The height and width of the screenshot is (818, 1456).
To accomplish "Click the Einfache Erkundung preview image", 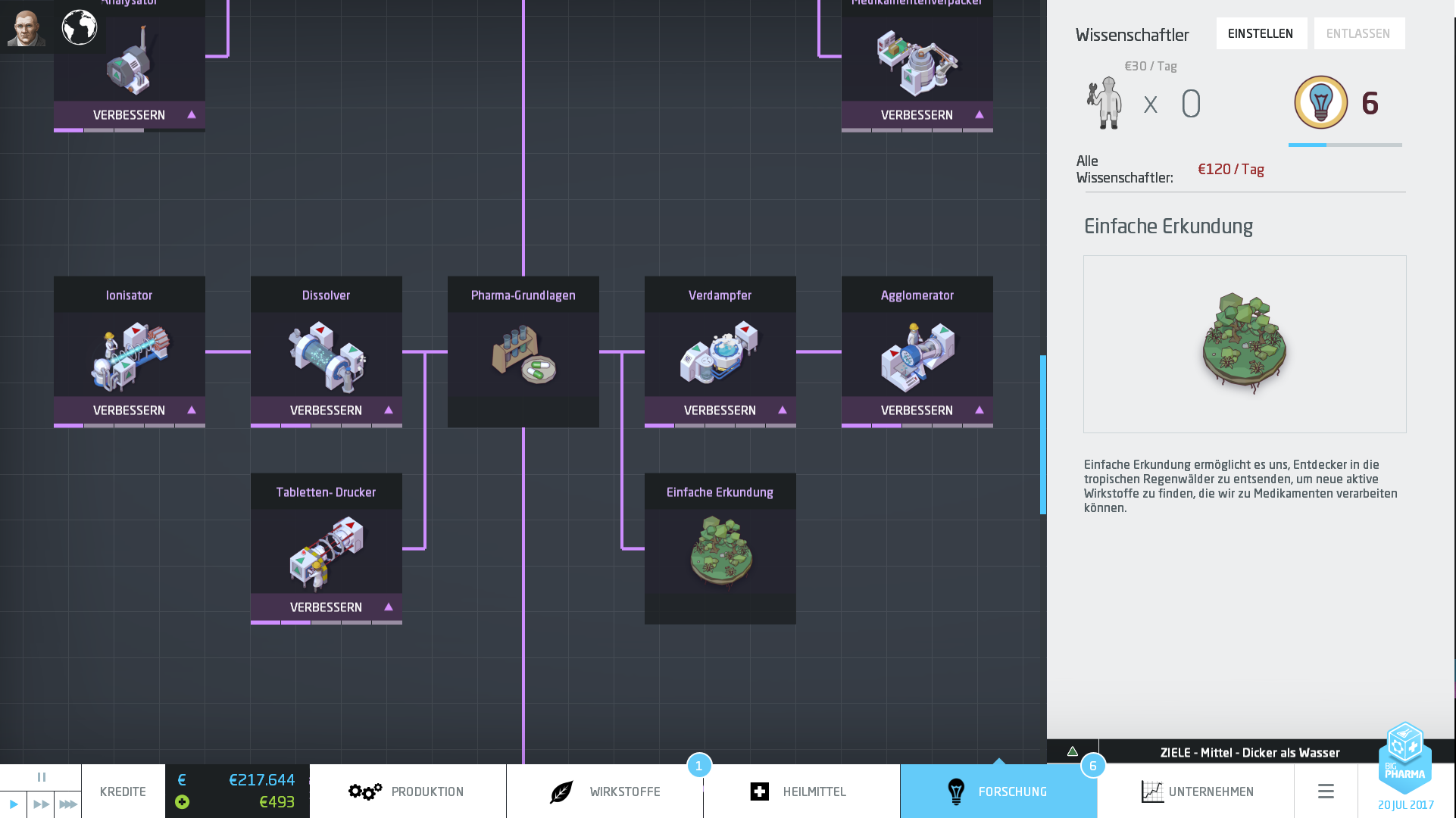I will click(1245, 345).
